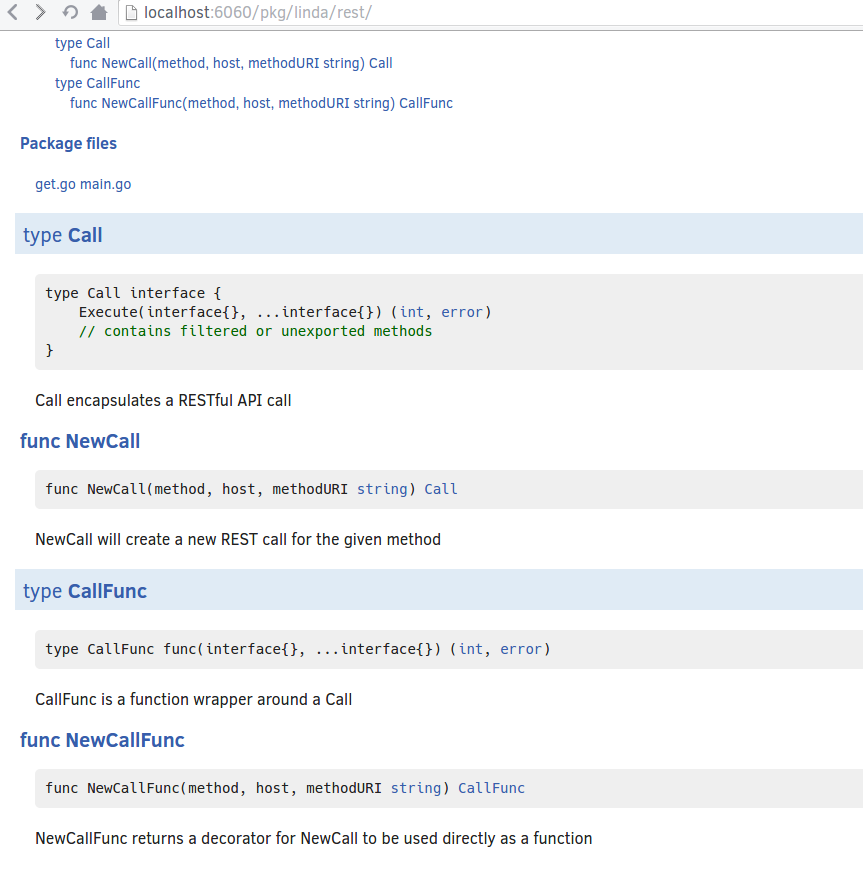Open the main.go source file
Screen dimensions: 863x882
(x=106, y=184)
